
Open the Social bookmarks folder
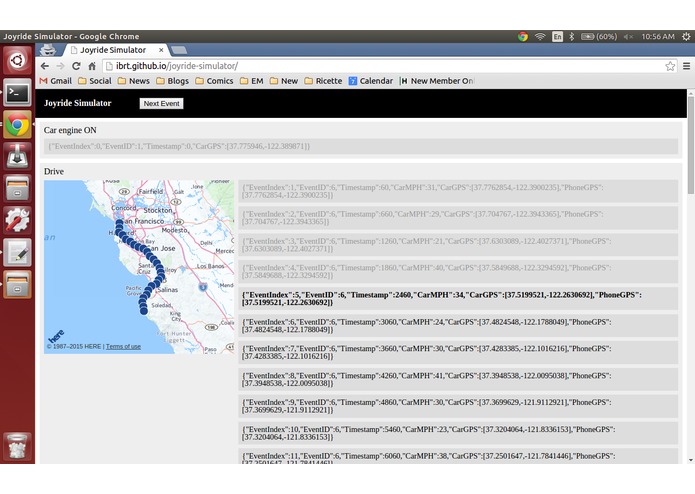click(95, 81)
